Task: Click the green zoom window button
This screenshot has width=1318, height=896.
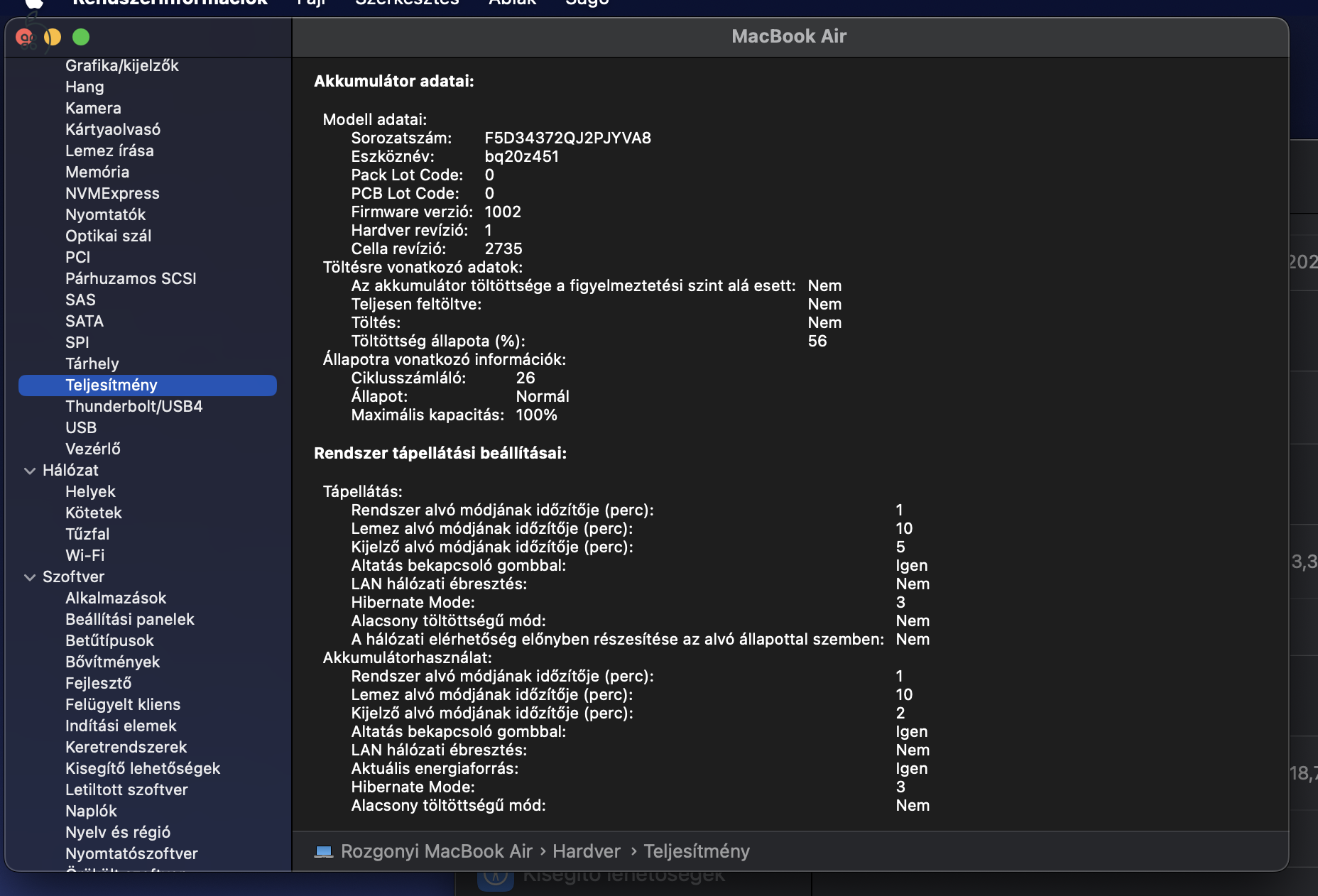Action: pyautogui.click(x=81, y=37)
